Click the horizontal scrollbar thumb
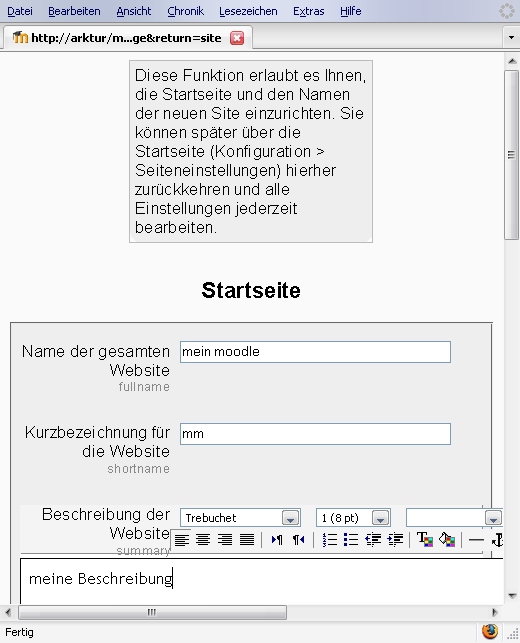This screenshot has width=520, height=643. click(152, 612)
